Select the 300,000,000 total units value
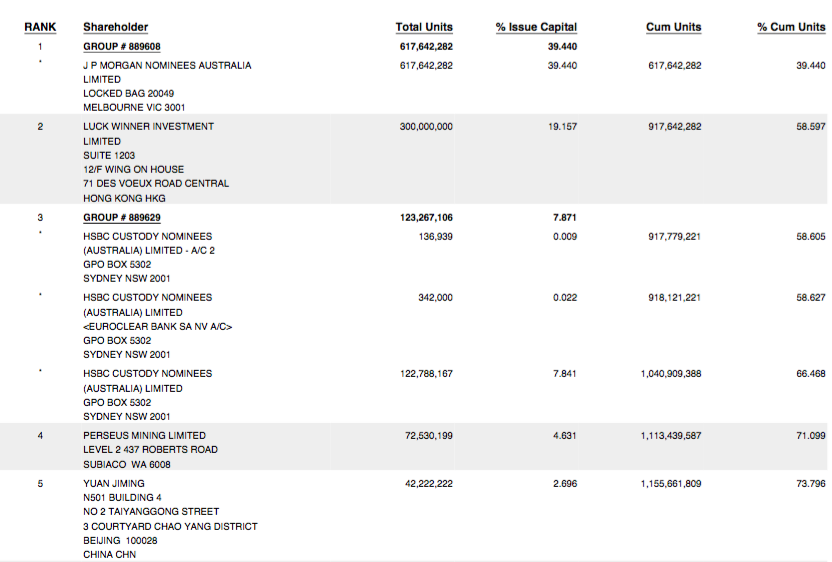 point(426,127)
